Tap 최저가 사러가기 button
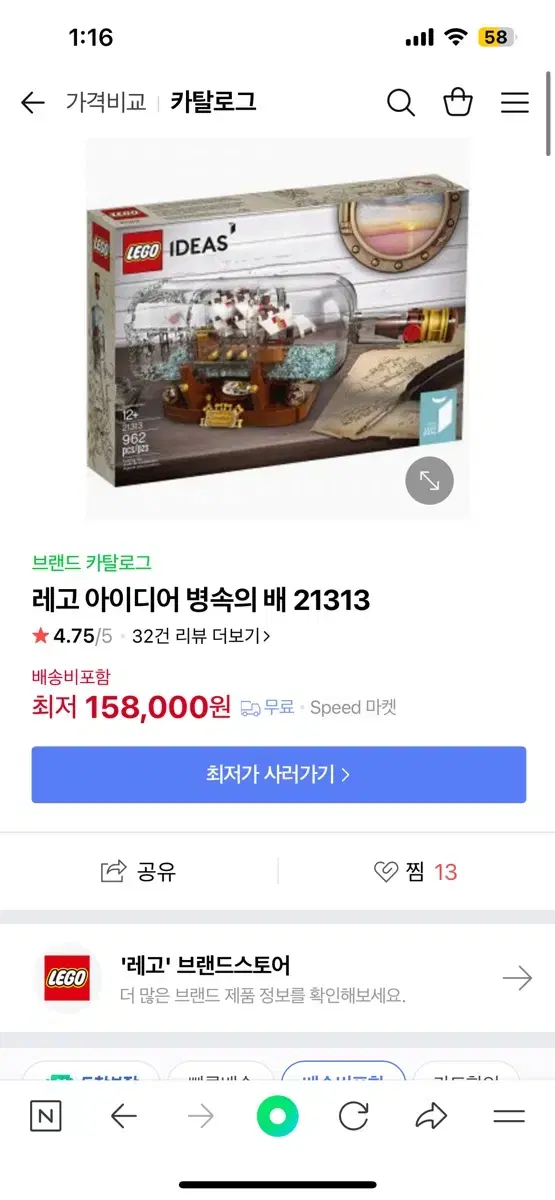Image resolution: width=555 pixels, height=1200 pixels. click(279, 774)
